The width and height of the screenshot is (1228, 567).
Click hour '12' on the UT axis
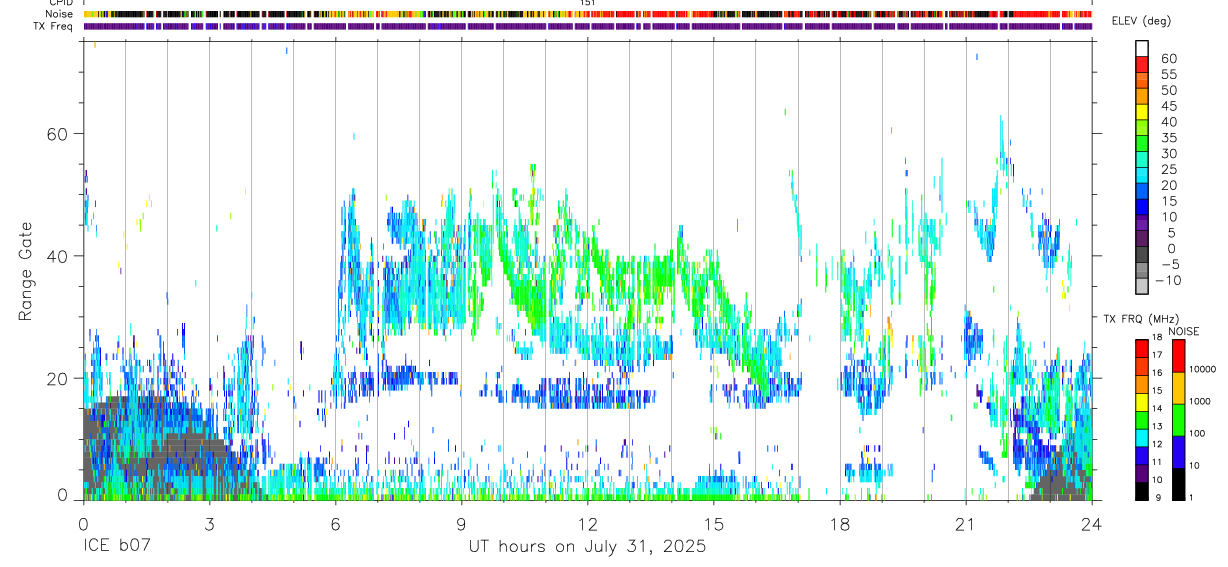click(588, 523)
